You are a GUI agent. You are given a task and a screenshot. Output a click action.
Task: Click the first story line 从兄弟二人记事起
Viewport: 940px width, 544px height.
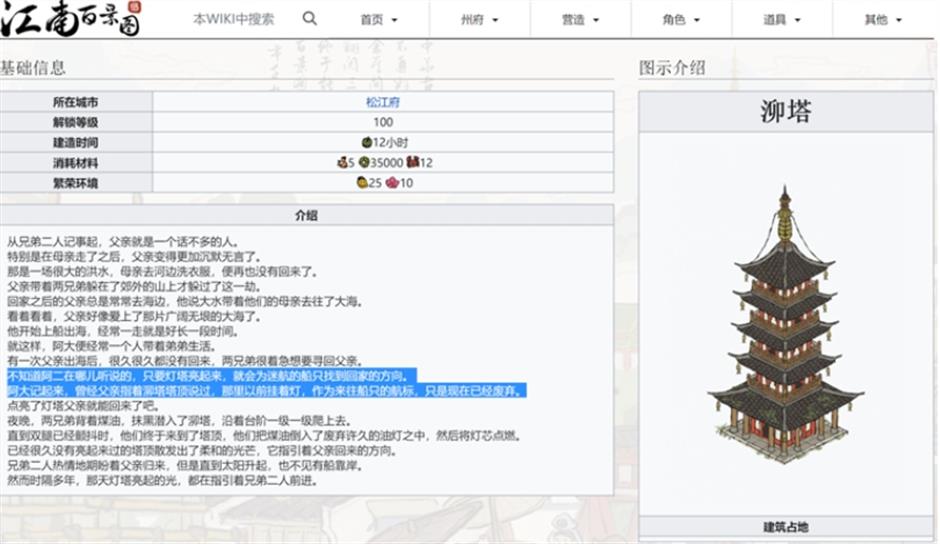(x=123, y=242)
